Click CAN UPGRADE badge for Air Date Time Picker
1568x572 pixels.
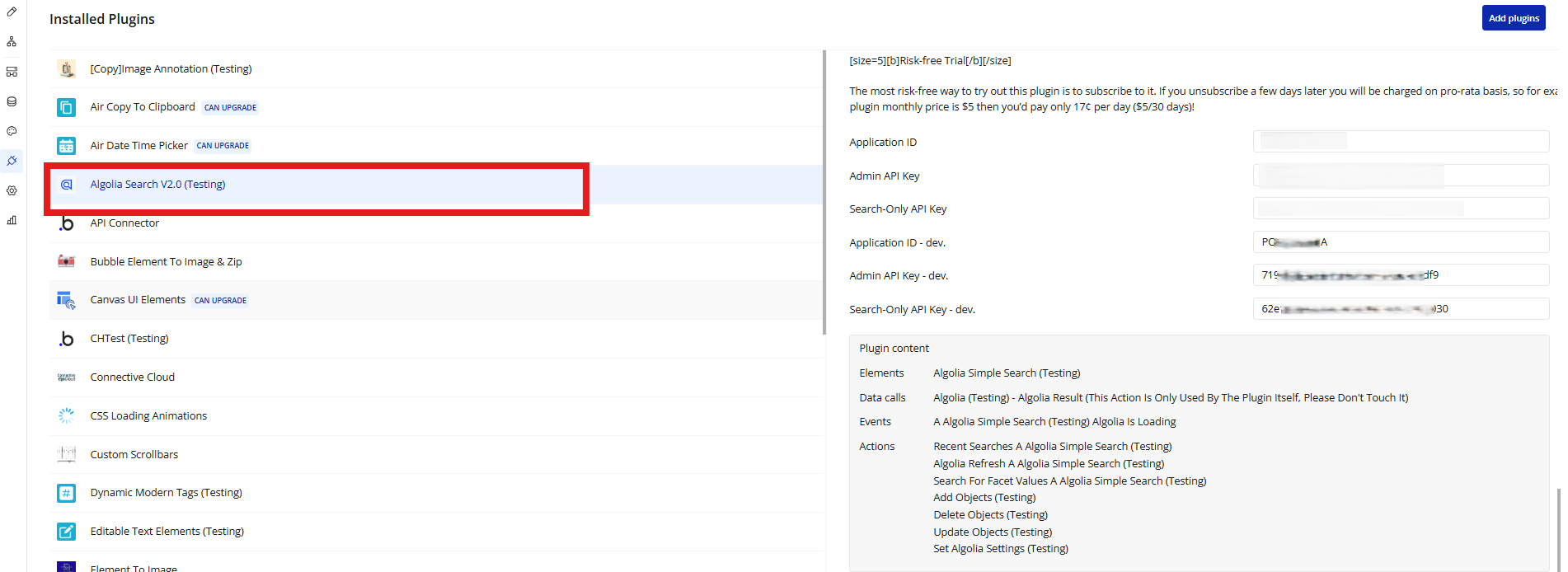223,146
